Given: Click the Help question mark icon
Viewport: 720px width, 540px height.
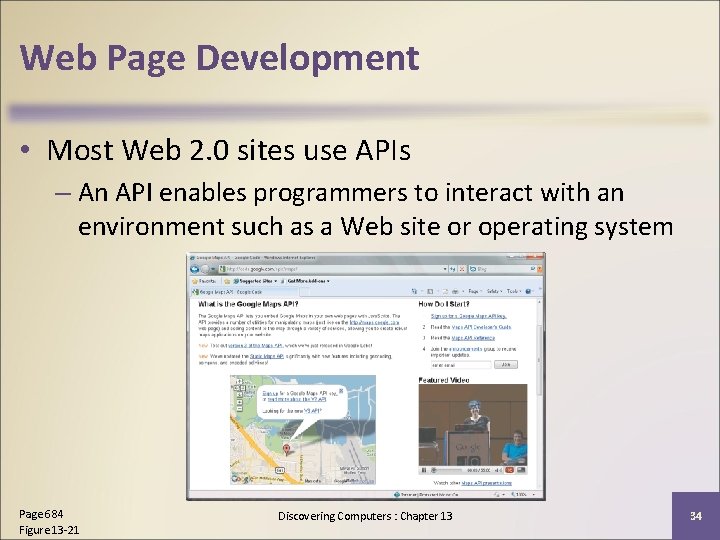Looking at the screenshot, I should click(528, 292).
